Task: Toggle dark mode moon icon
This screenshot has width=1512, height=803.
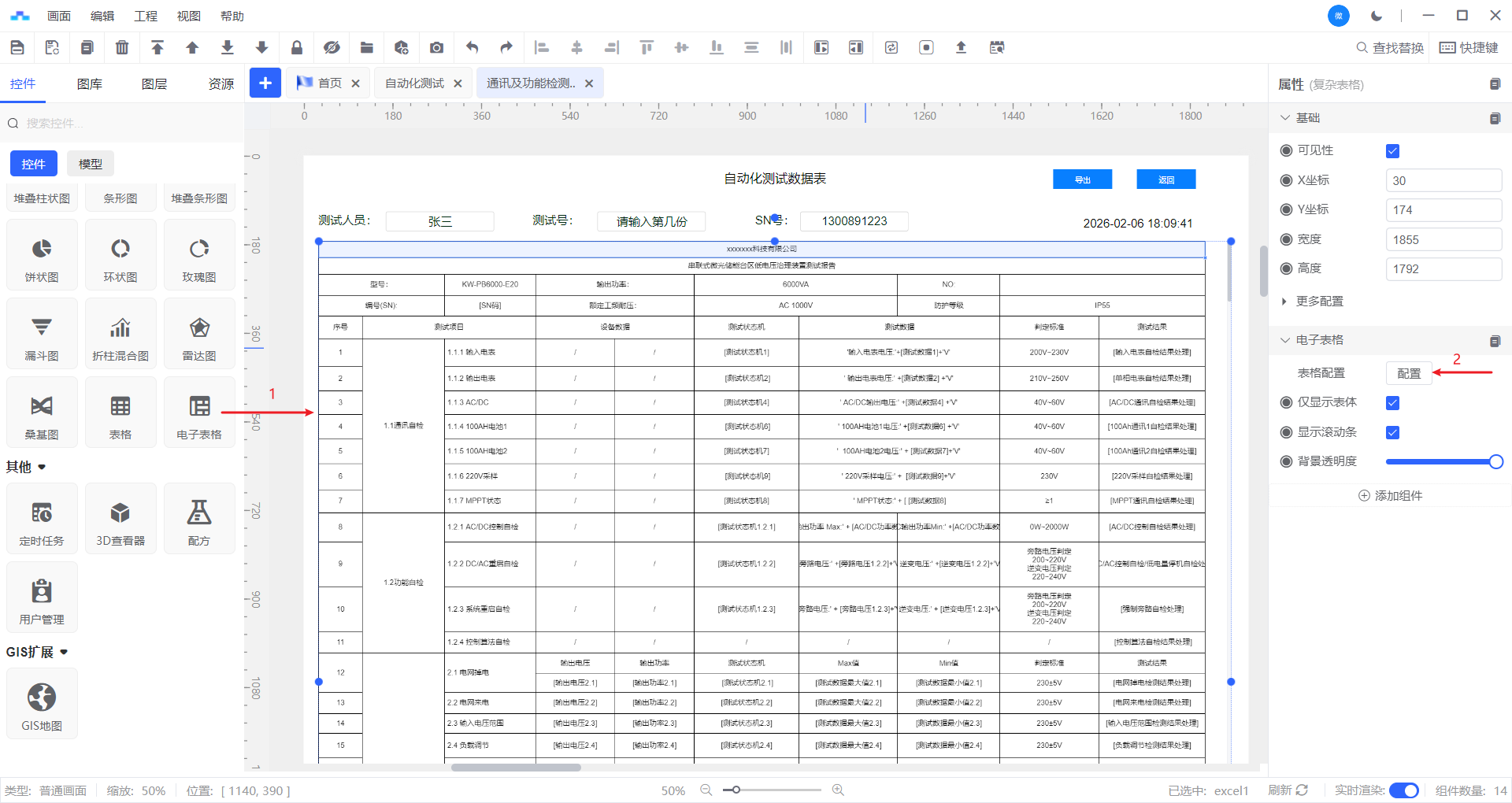Action: pyautogui.click(x=1377, y=16)
